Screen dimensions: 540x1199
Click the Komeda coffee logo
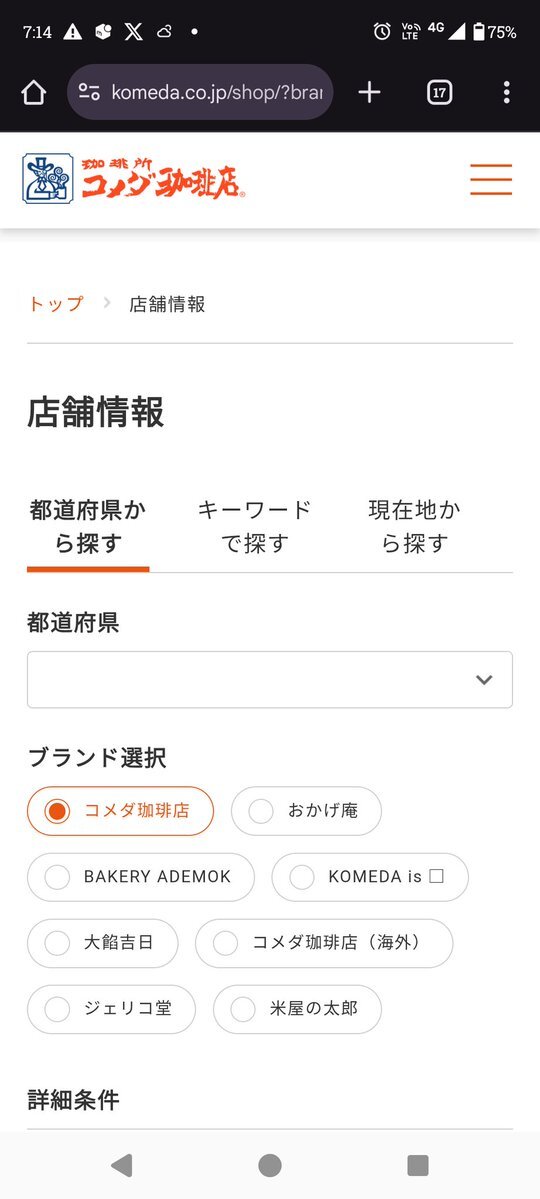[134, 179]
